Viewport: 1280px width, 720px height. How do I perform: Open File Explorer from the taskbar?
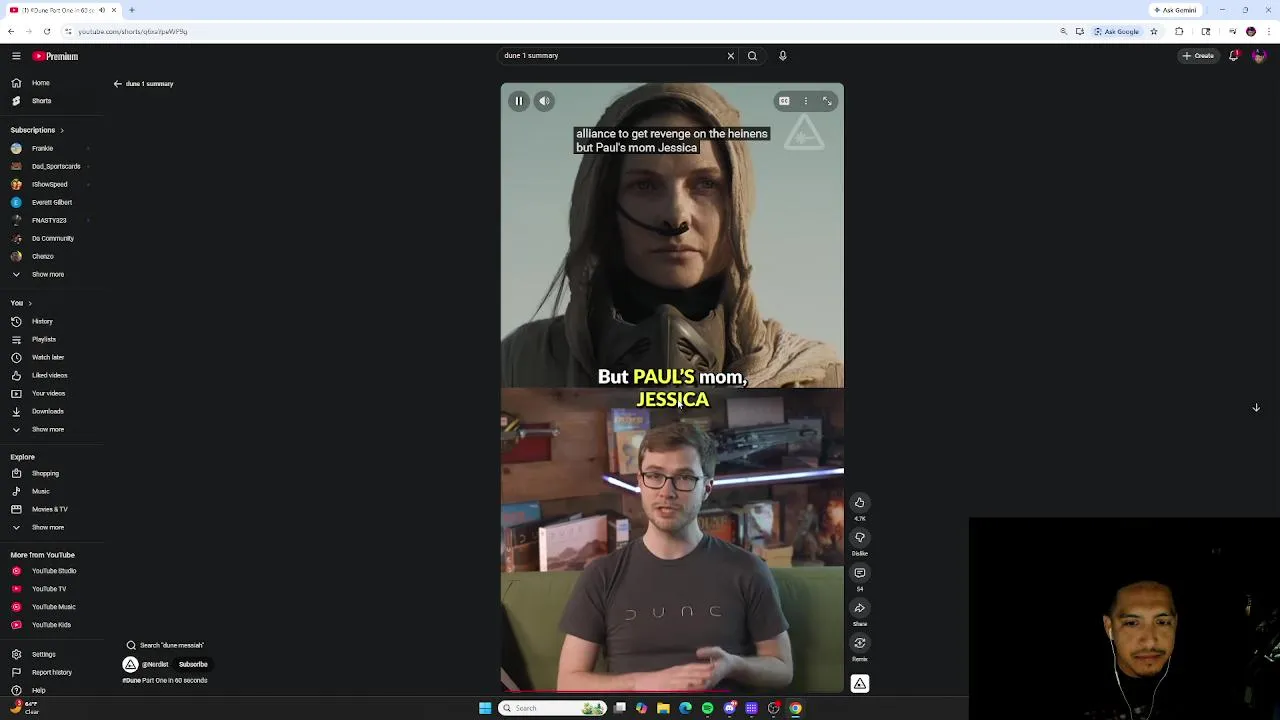point(663,708)
